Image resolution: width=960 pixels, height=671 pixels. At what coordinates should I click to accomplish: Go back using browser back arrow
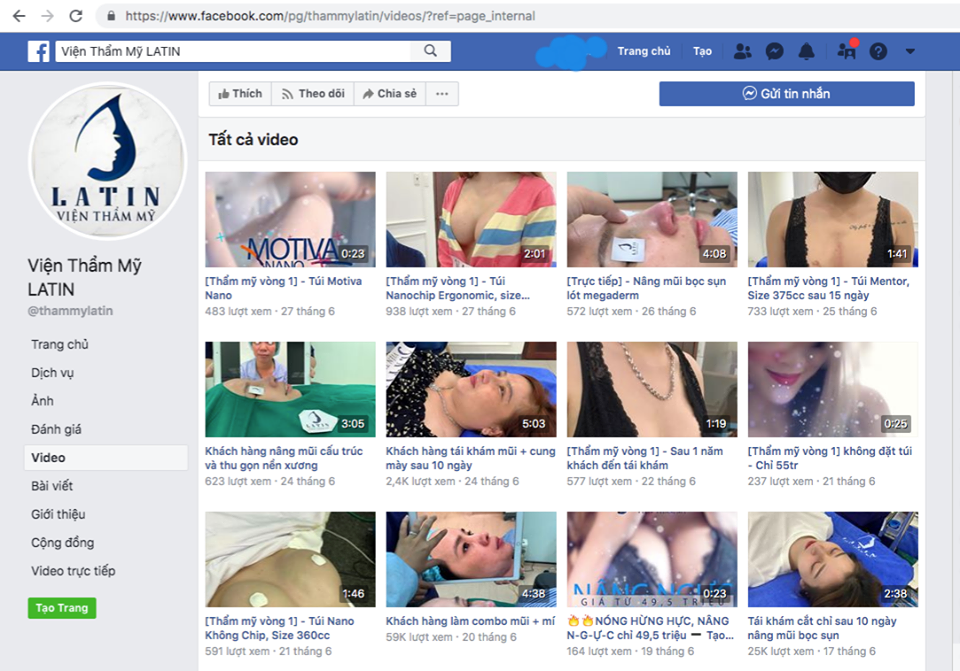pos(19,16)
